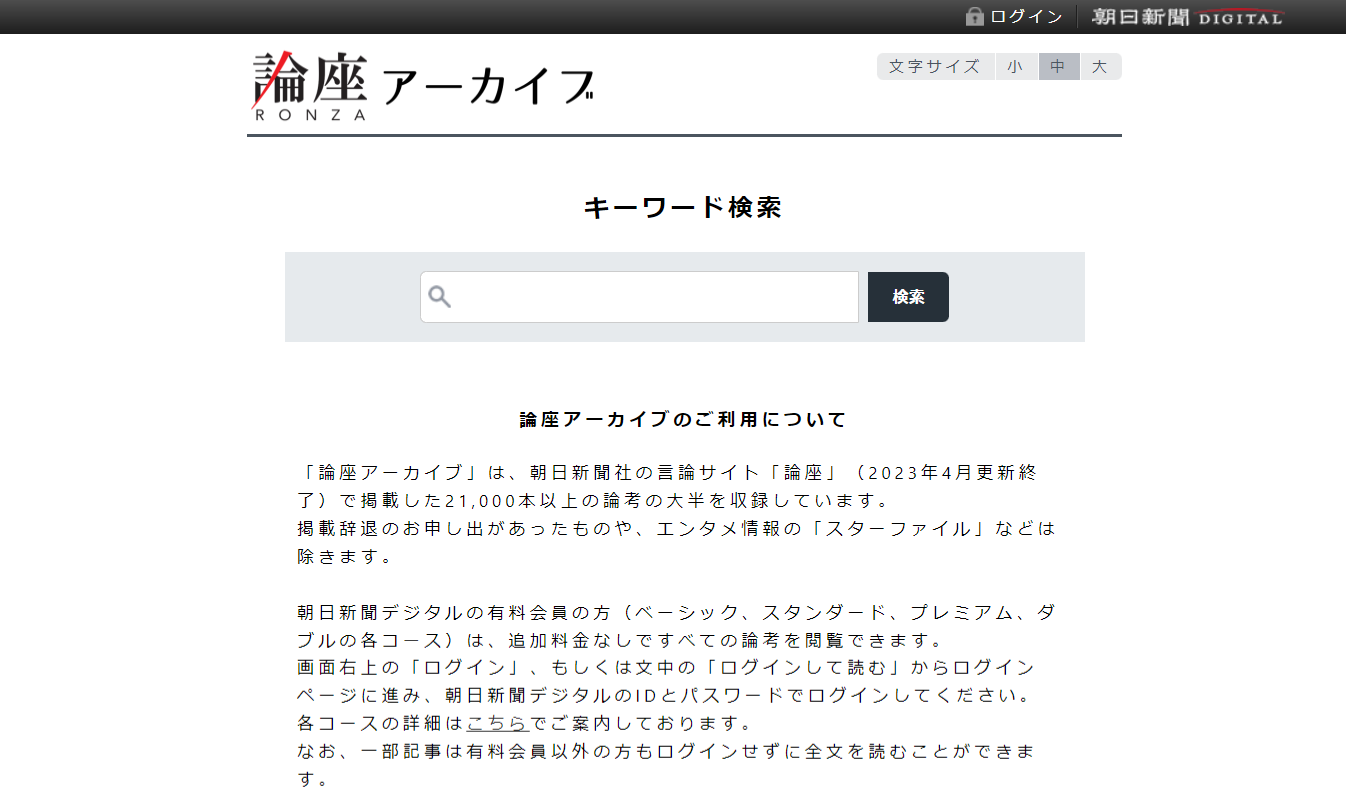Viewport: 1346px width, 806px height.
Task: Click the magnifier icon in search box
Action: pos(440,297)
